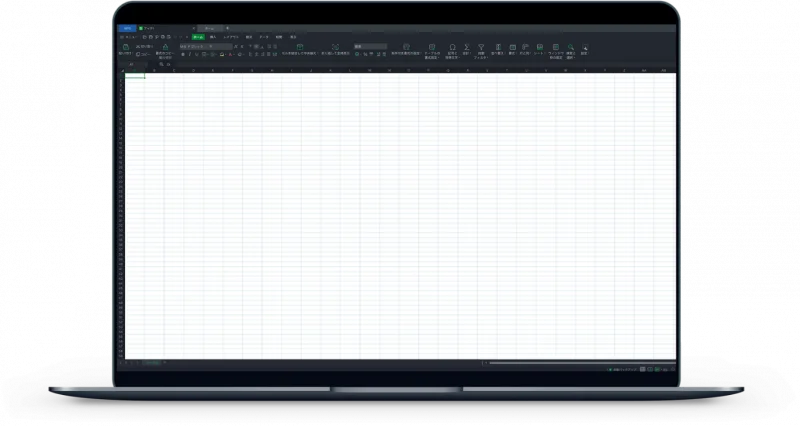The image size is (800, 426).
Task: Select cell A1 in the grid
Action: 135,76
